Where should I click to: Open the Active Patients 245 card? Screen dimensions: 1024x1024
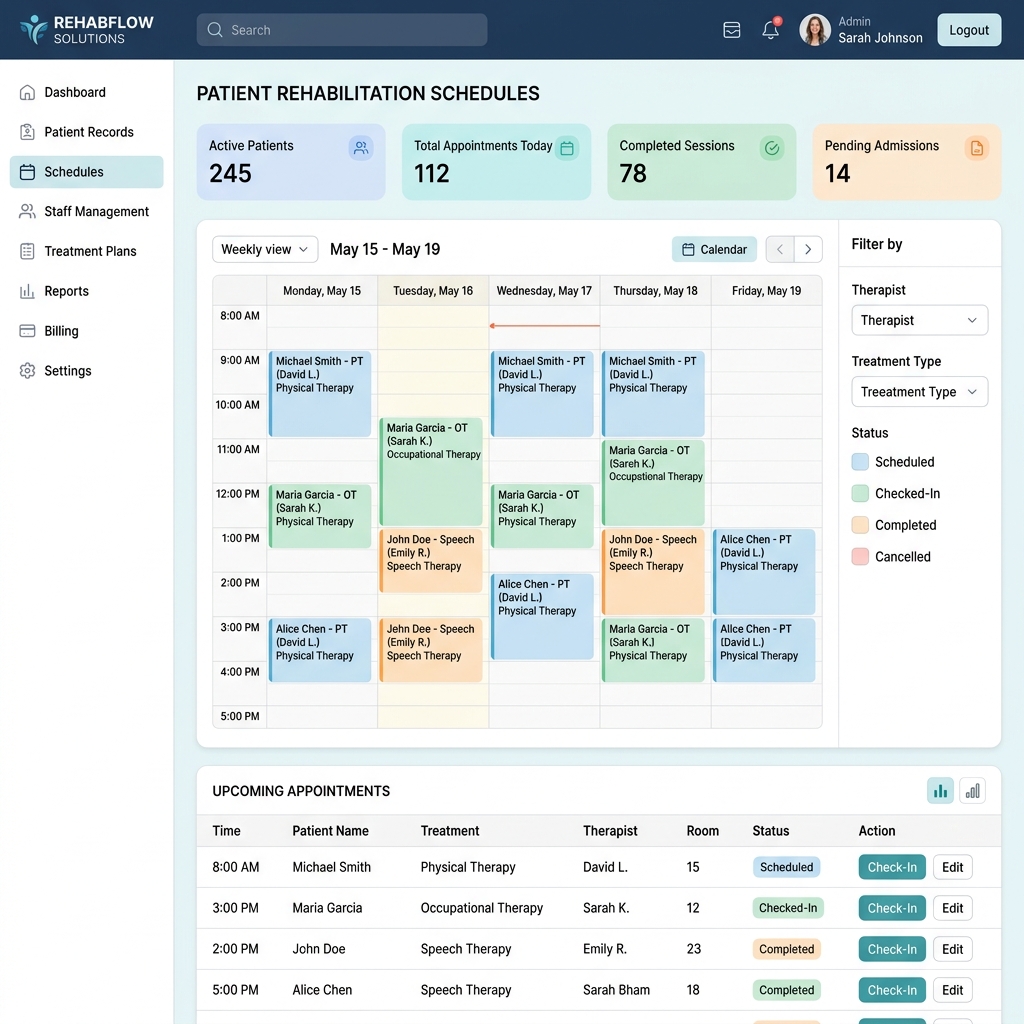point(291,162)
